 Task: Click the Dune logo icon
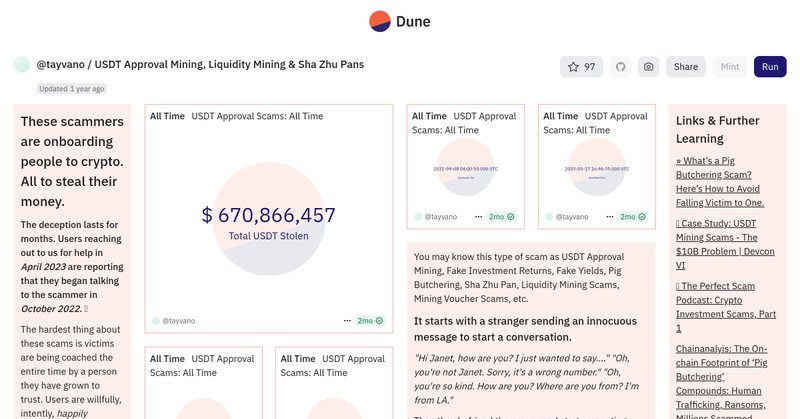tap(380, 21)
